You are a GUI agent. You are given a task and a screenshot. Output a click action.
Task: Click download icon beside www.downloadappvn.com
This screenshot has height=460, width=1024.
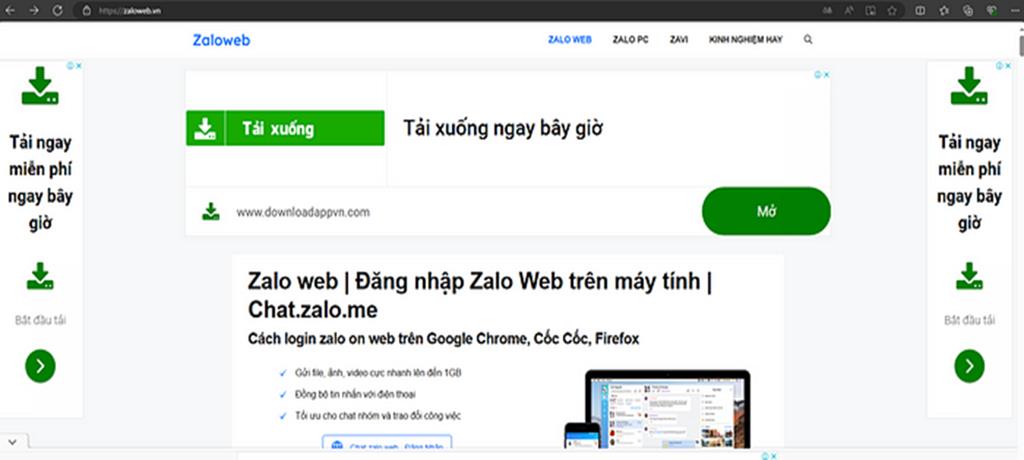pyautogui.click(x=211, y=212)
